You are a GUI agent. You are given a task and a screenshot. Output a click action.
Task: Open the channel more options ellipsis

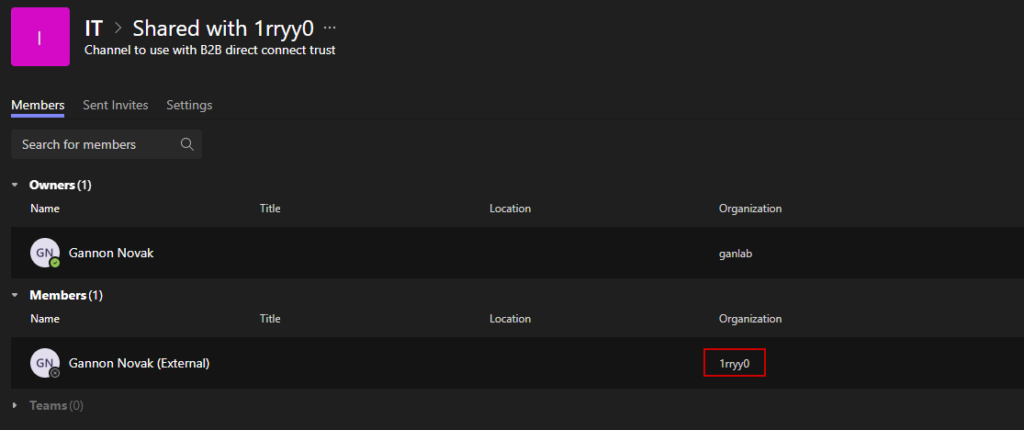click(x=330, y=28)
